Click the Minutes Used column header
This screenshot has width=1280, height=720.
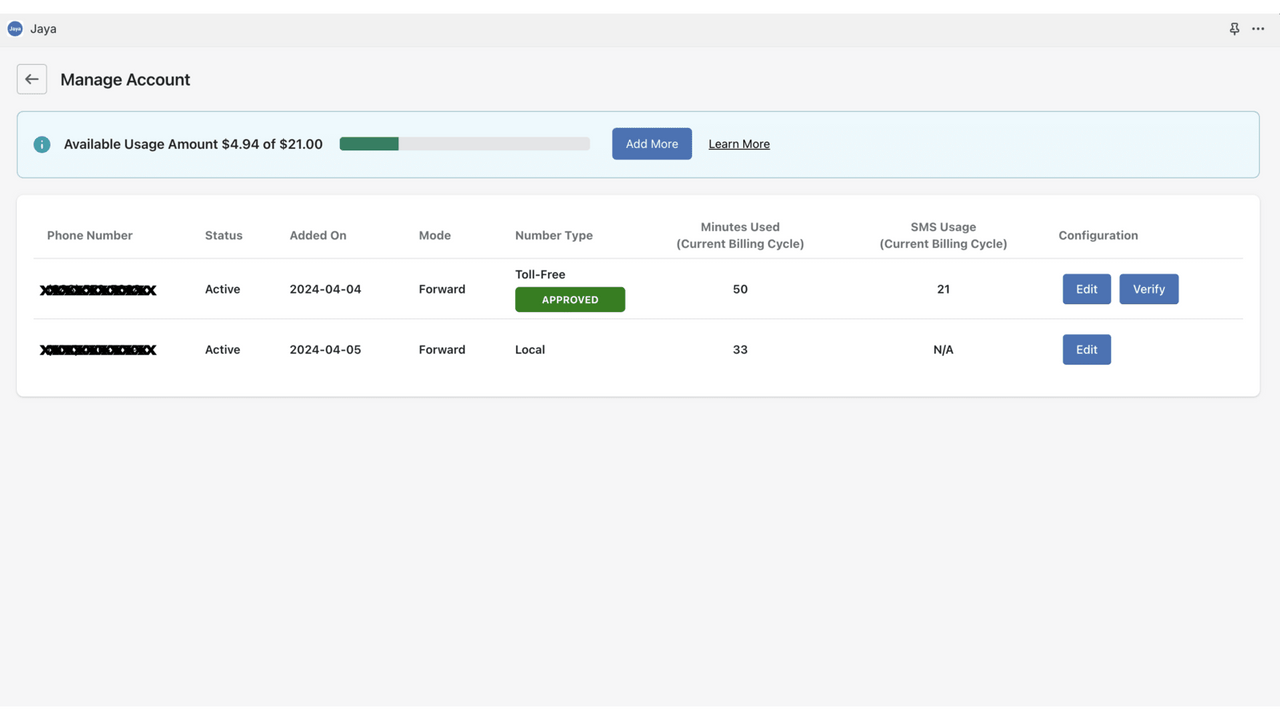pyautogui.click(x=740, y=235)
